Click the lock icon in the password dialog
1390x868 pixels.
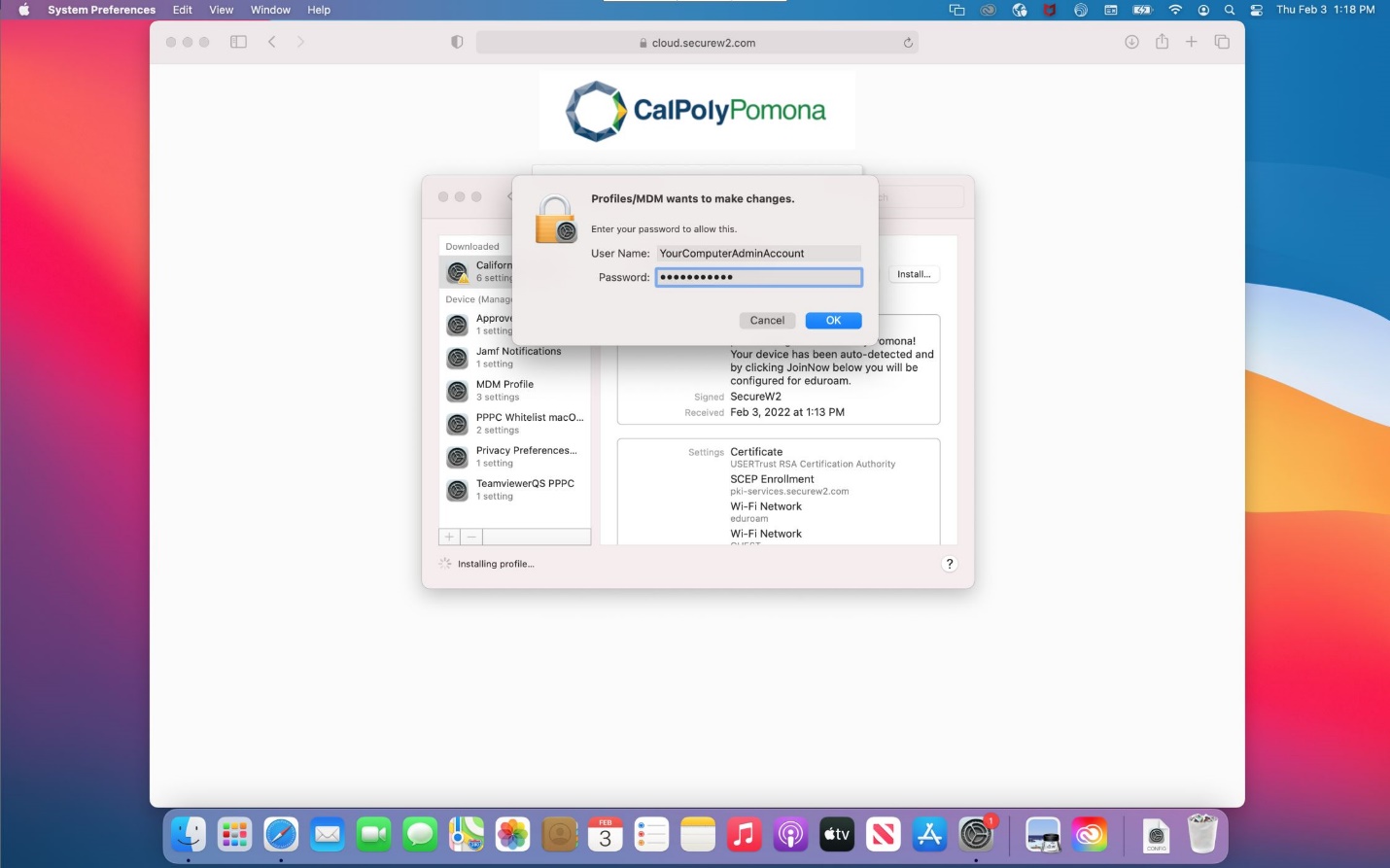(556, 220)
